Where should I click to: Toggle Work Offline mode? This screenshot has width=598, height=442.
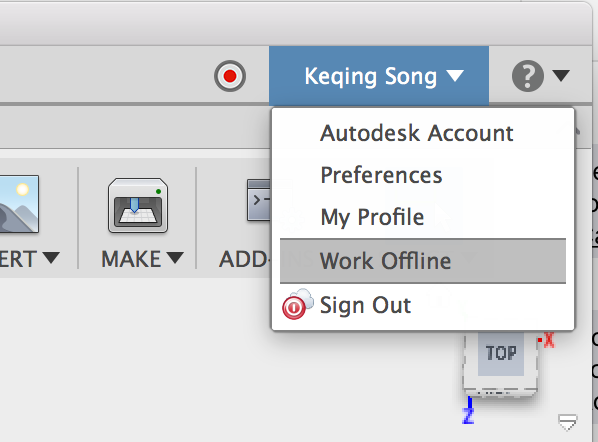[423, 261]
